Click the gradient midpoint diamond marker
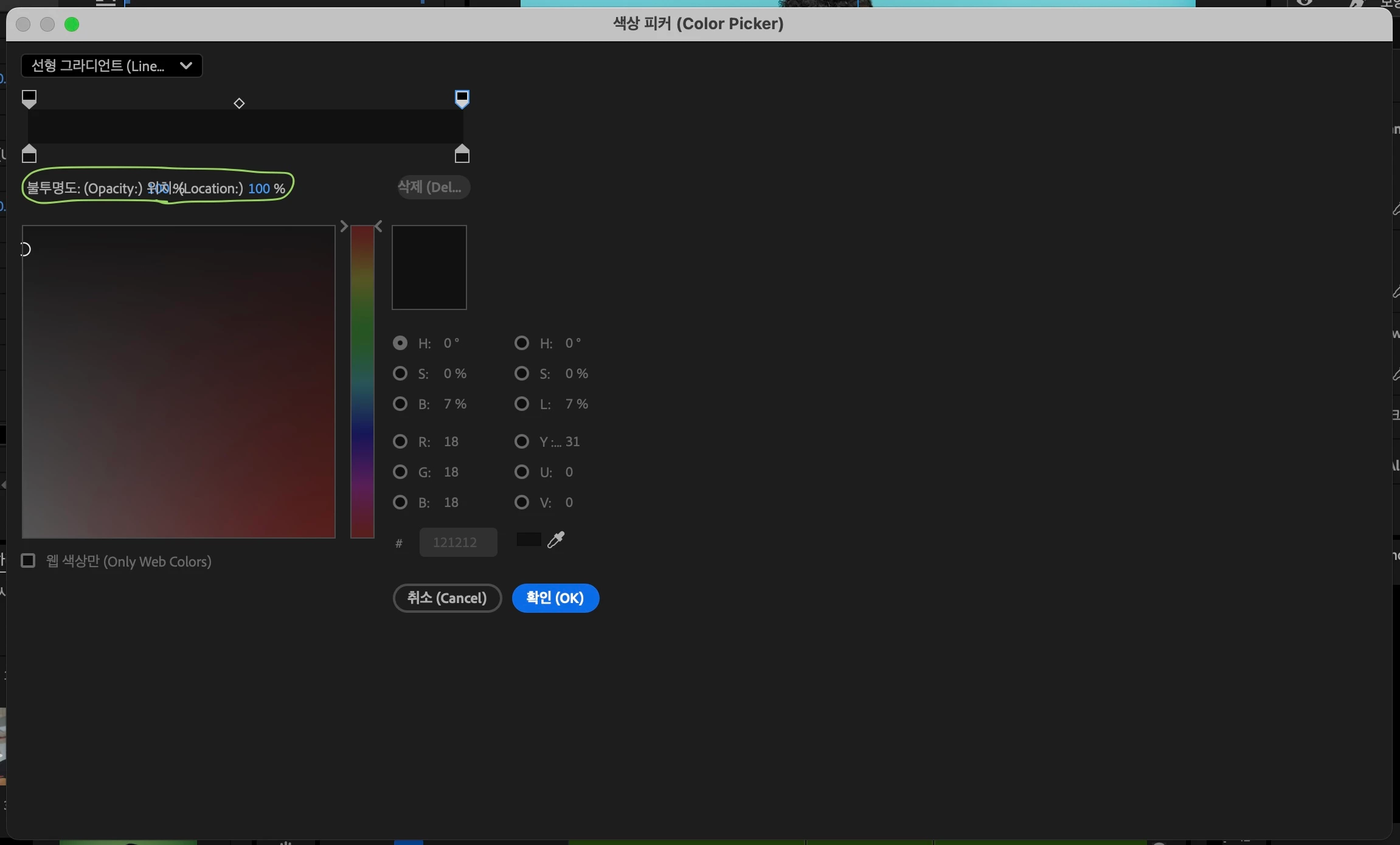Screen dimensions: 1400x845 (x=239, y=103)
